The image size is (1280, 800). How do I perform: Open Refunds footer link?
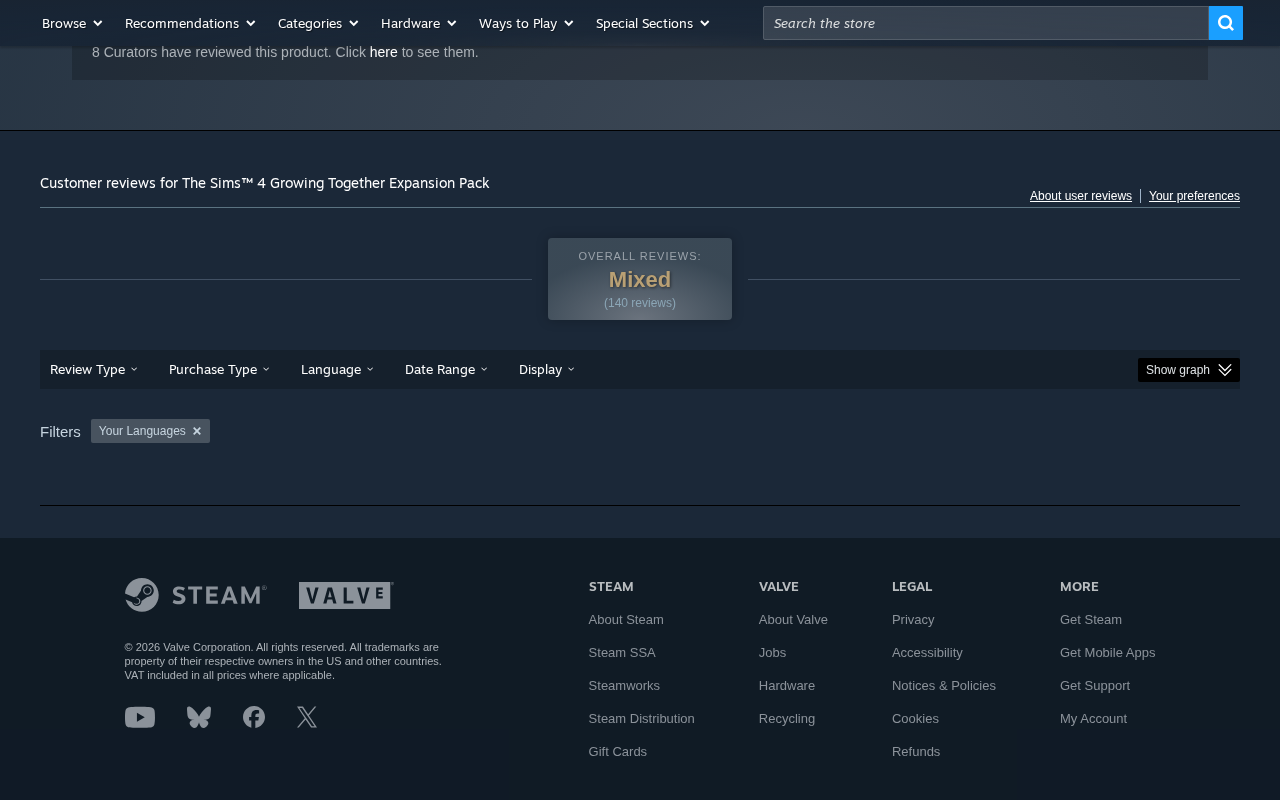(916, 752)
